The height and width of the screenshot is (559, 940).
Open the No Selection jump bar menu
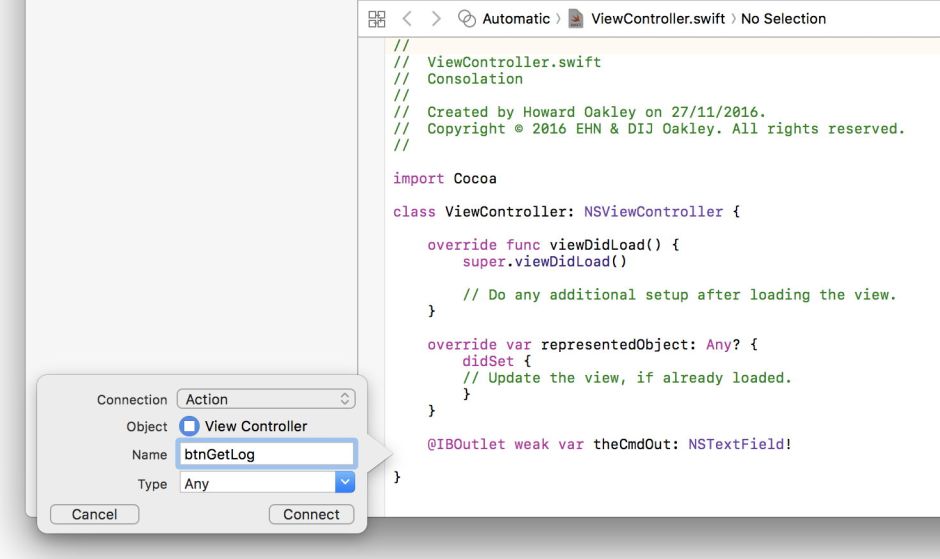pos(783,19)
